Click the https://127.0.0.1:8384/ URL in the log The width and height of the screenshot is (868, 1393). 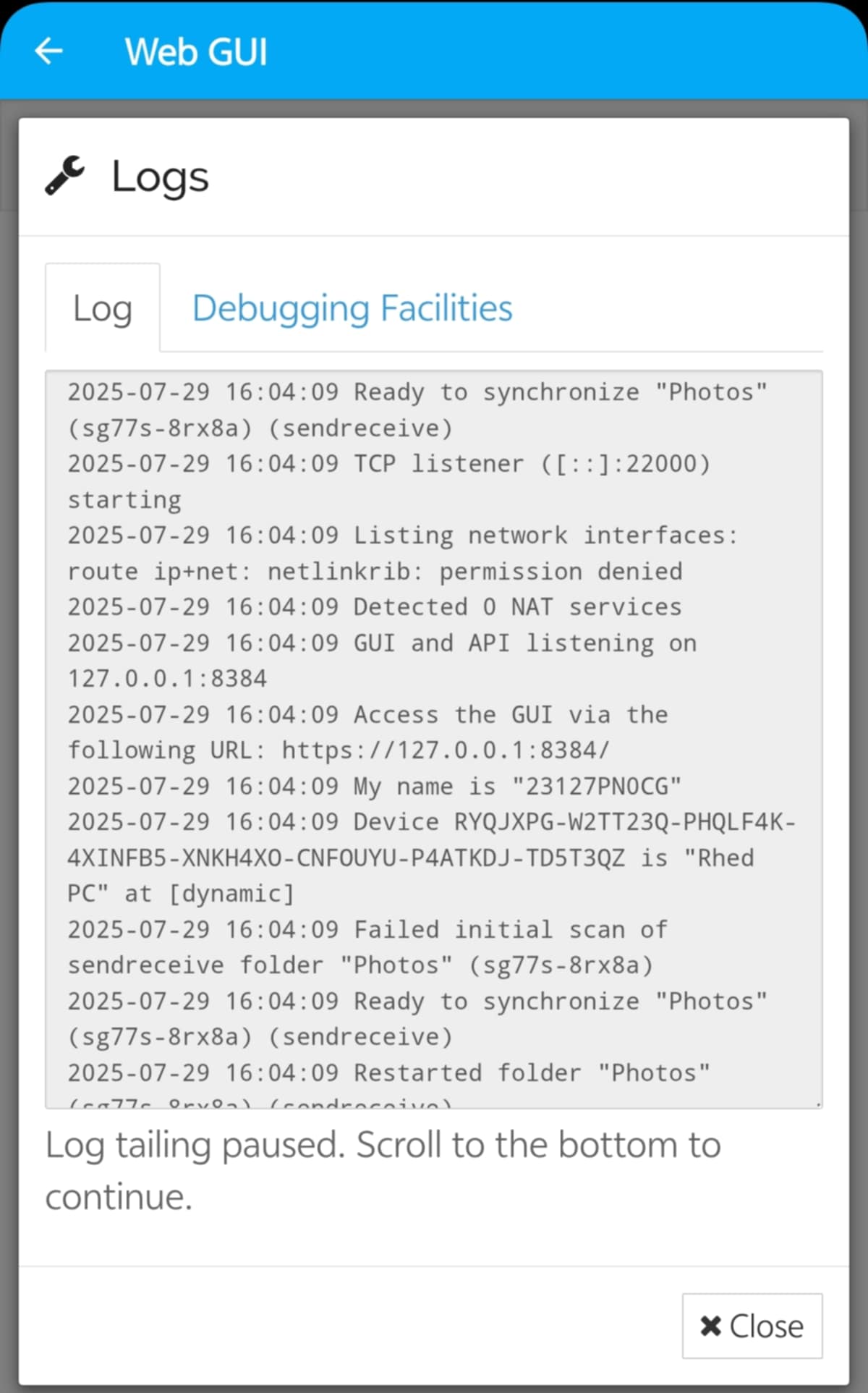446,750
